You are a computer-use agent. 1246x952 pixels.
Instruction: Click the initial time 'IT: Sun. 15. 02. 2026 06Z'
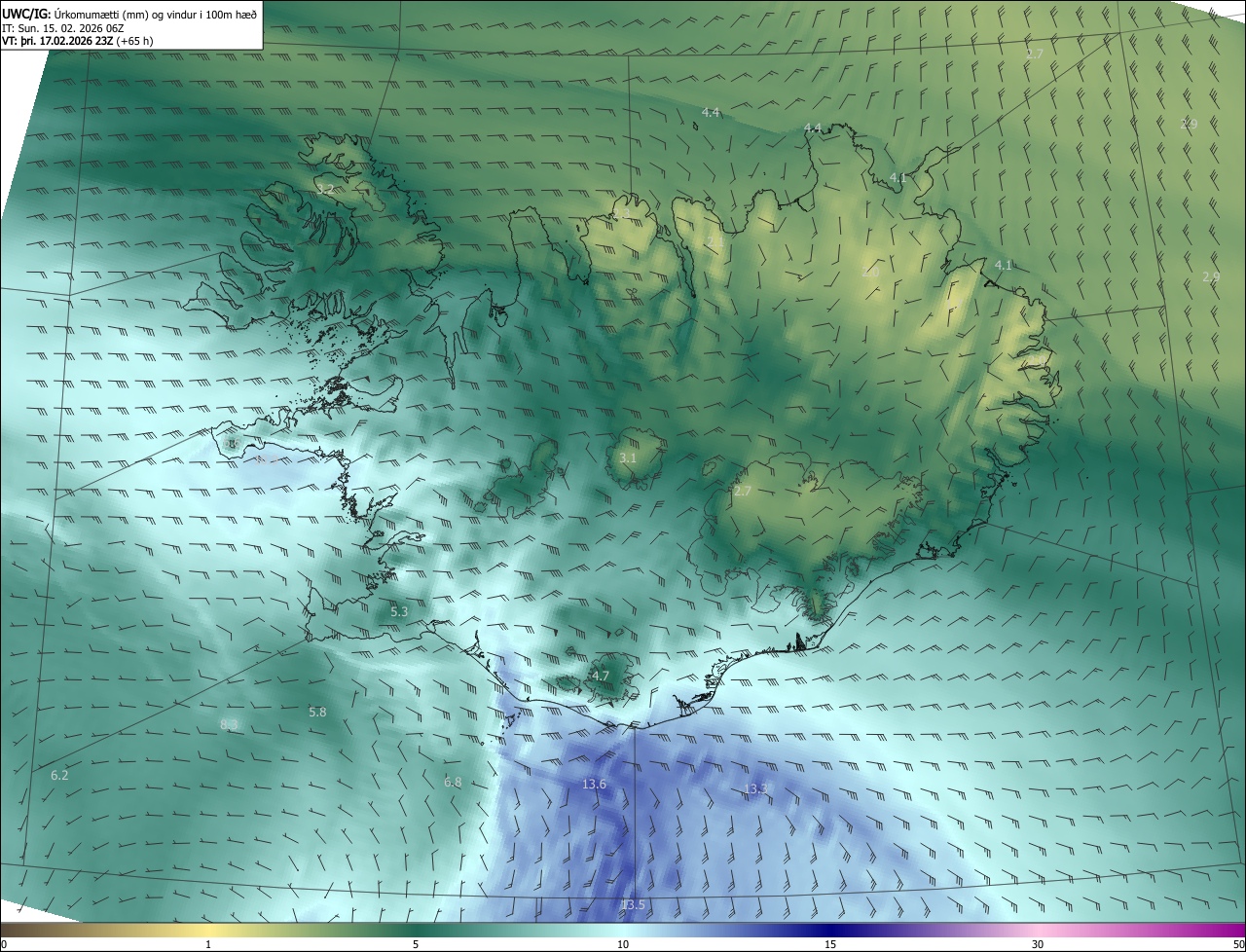pyautogui.click(x=63, y=28)
